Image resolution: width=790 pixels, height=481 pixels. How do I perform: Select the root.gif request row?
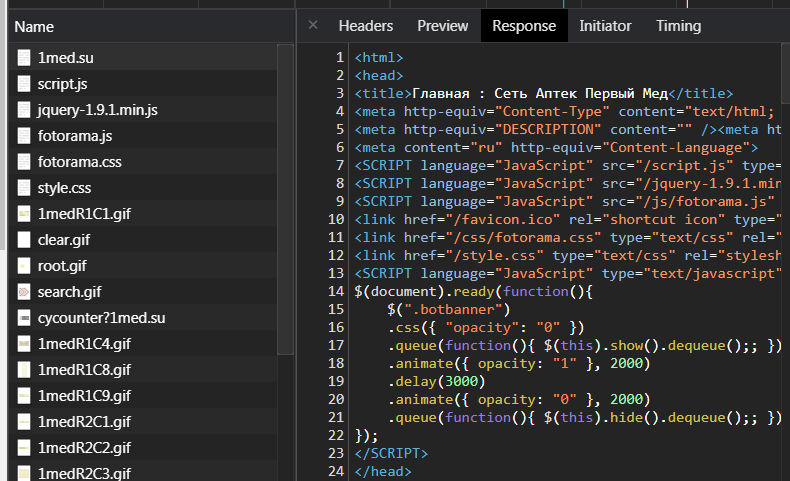tap(62, 266)
